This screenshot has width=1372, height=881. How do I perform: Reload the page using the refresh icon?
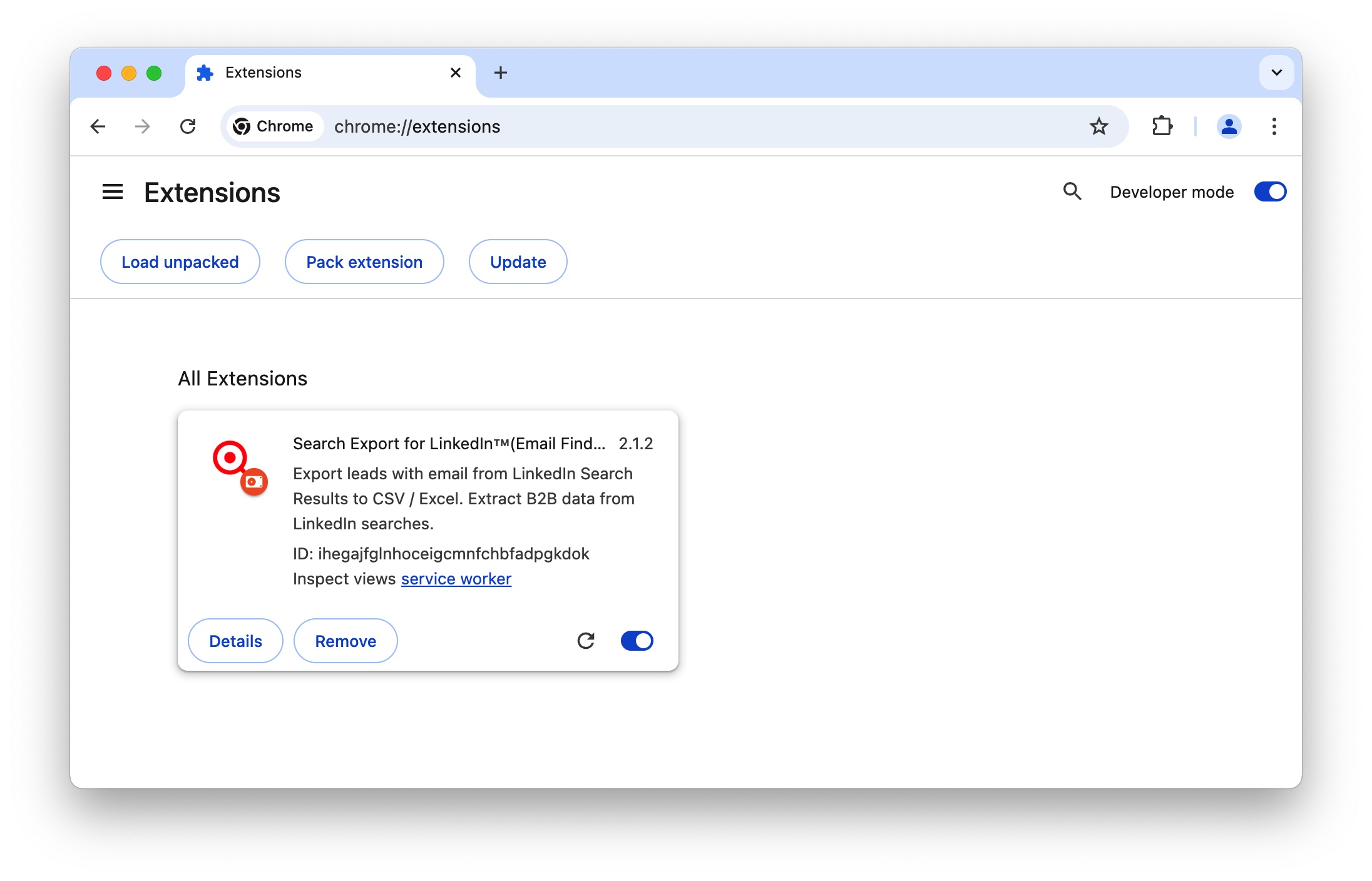(188, 126)
